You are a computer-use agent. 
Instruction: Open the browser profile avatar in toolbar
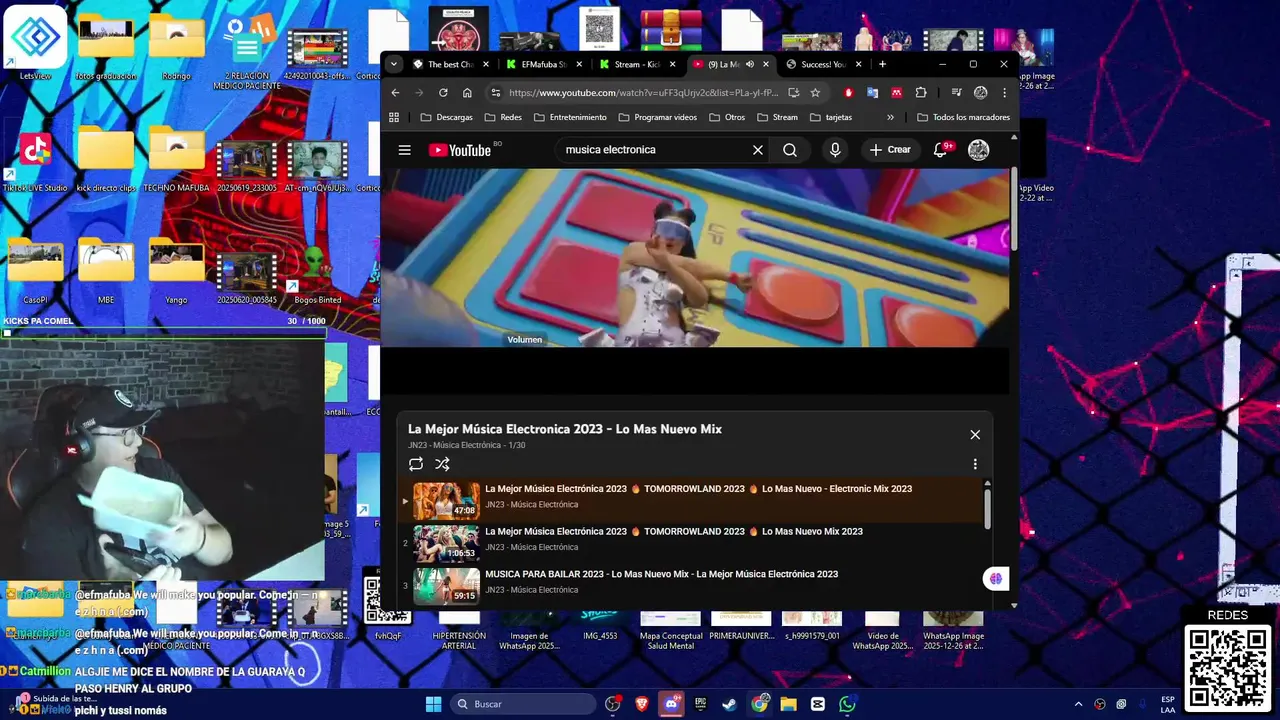pos(981,92)
